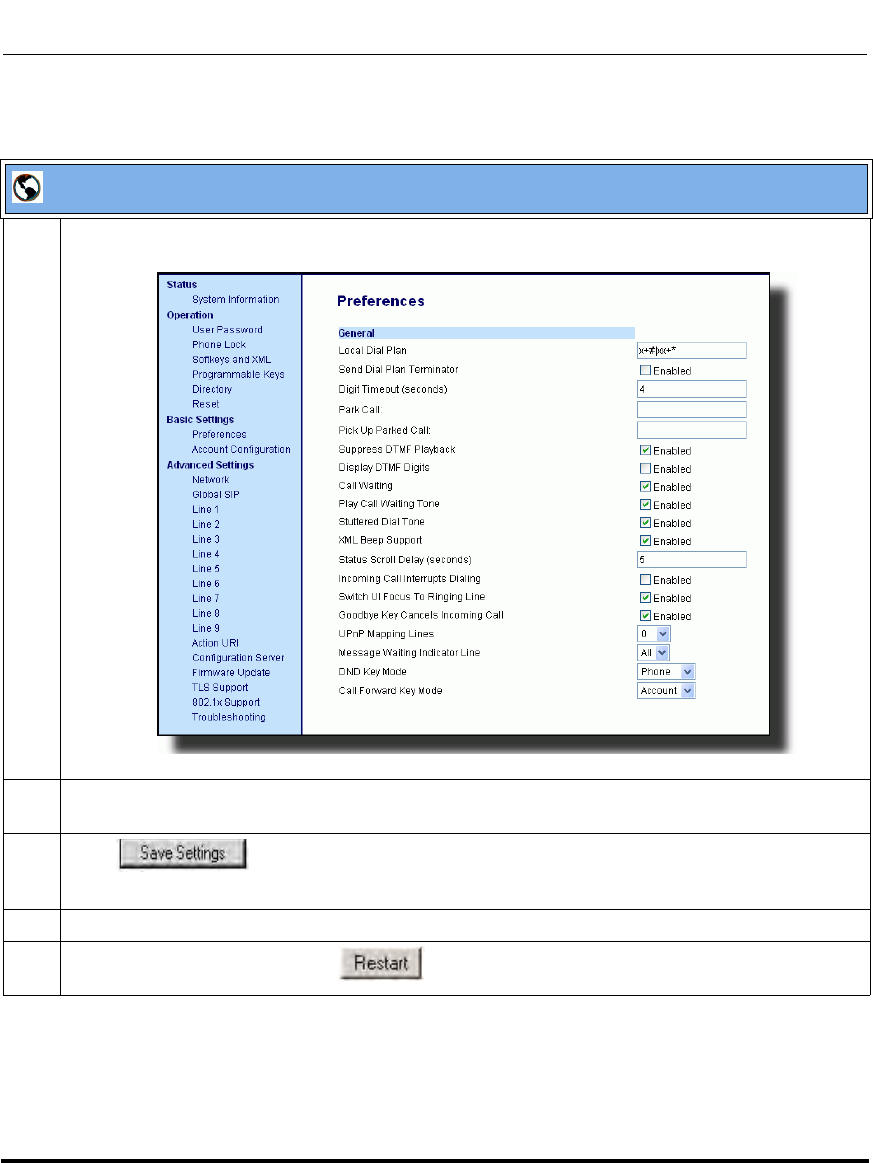This screenshot has width=873, height=1163.
Task: Click the Status section heading
Action: (x=182, y=285)
